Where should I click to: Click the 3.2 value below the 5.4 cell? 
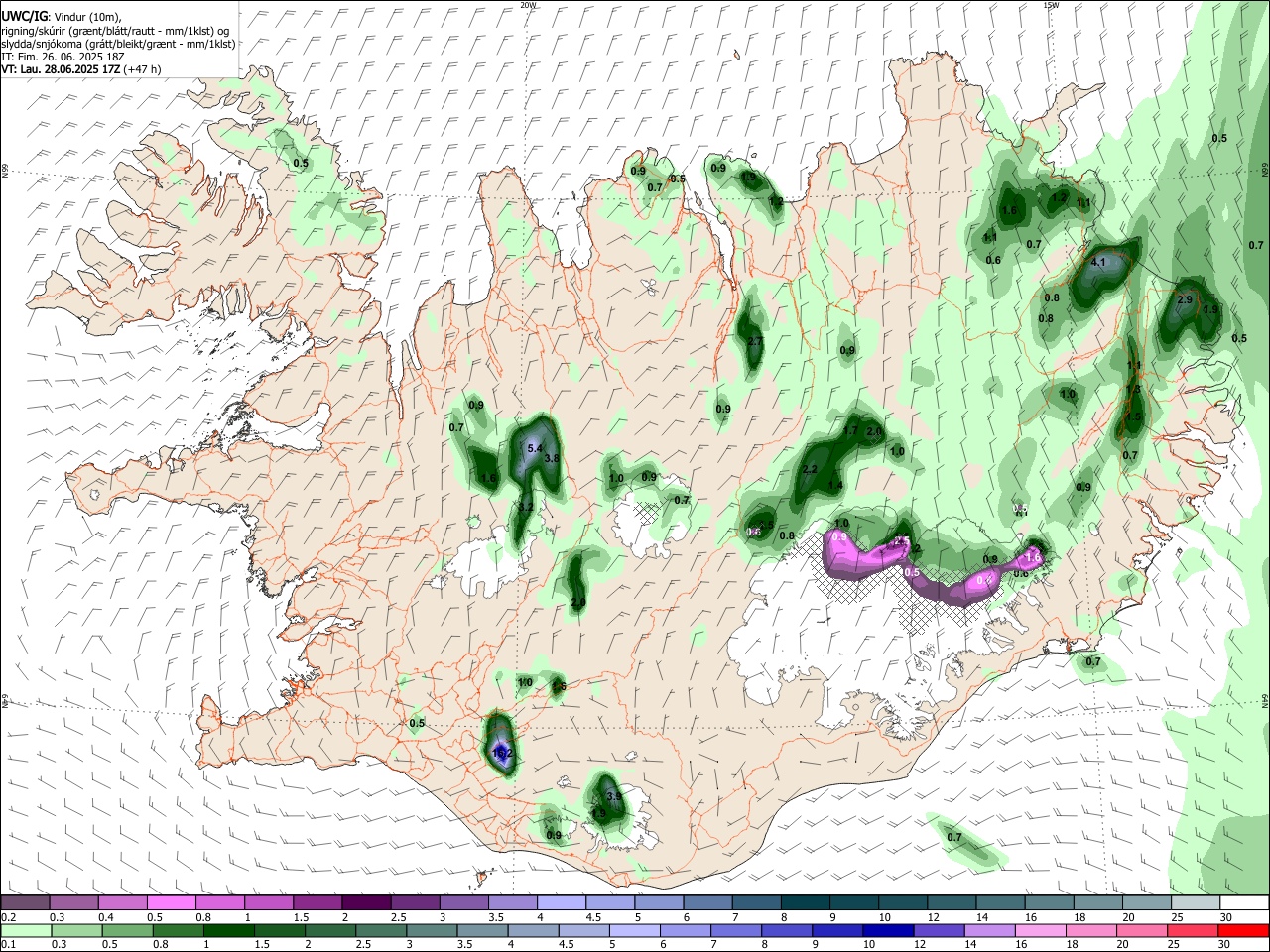coord(527,507)
